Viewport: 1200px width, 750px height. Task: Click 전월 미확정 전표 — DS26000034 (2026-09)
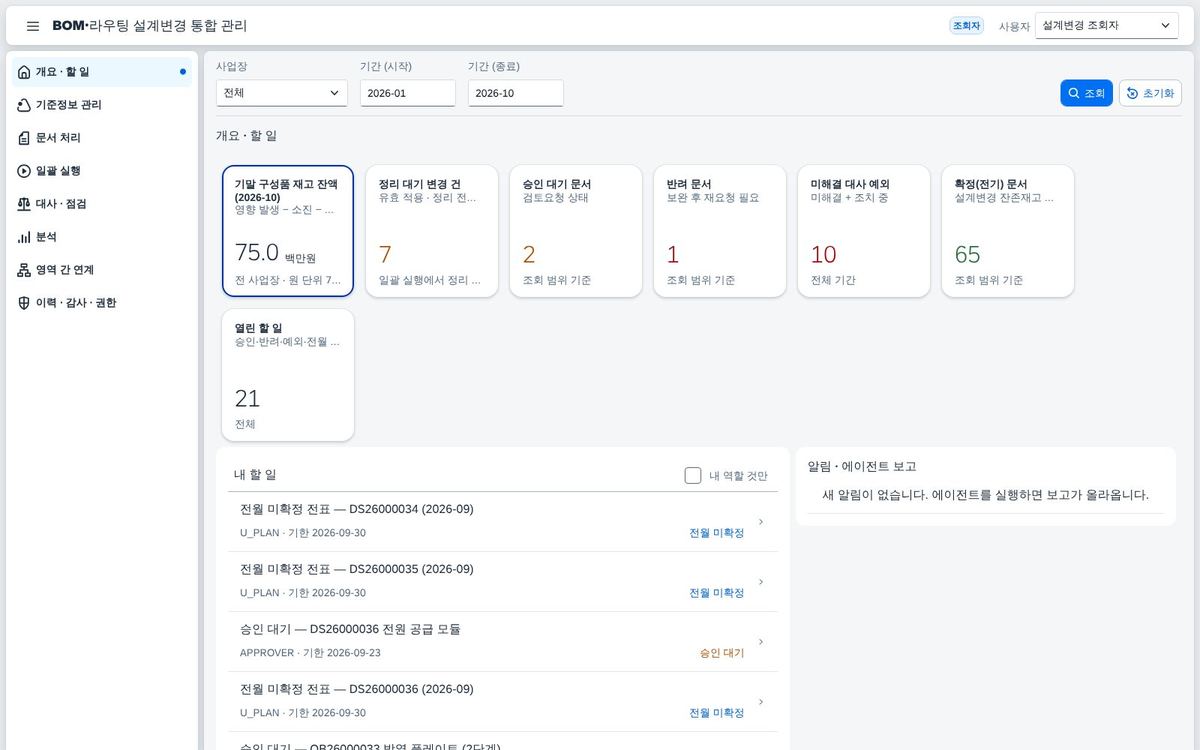[x=357, y=509]
